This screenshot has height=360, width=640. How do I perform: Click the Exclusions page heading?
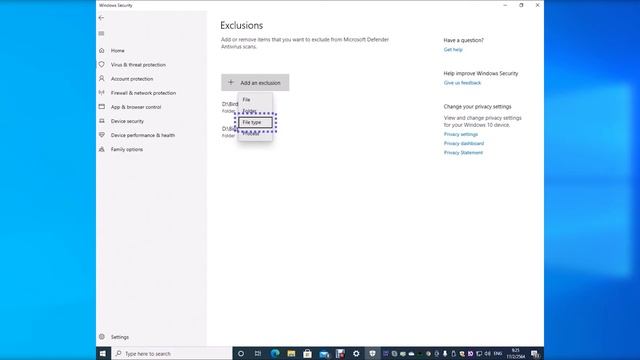point(242,25)
